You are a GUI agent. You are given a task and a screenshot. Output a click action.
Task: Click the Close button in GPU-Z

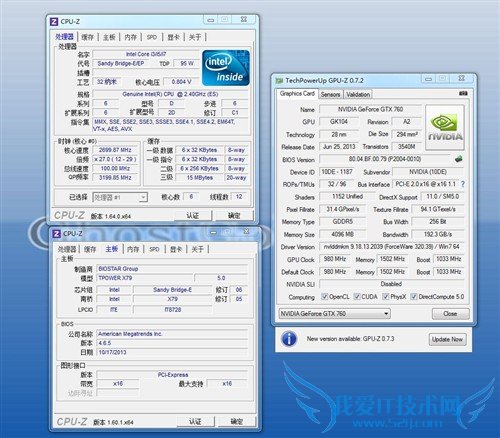(x=450, y=314)
